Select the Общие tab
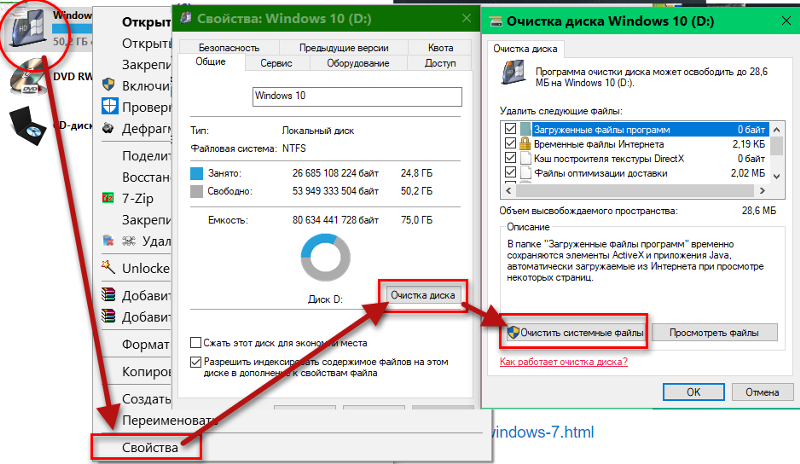The height and width of the screenshot is (464, 800). coord(211,62)
